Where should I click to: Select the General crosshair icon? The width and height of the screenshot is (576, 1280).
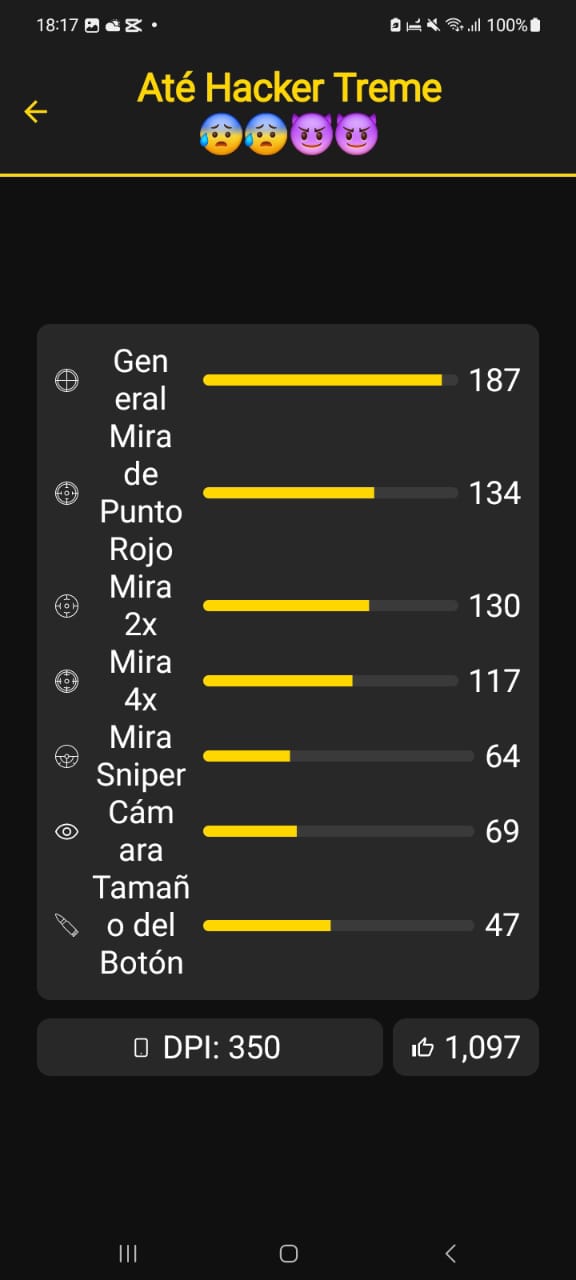point(66,380)
